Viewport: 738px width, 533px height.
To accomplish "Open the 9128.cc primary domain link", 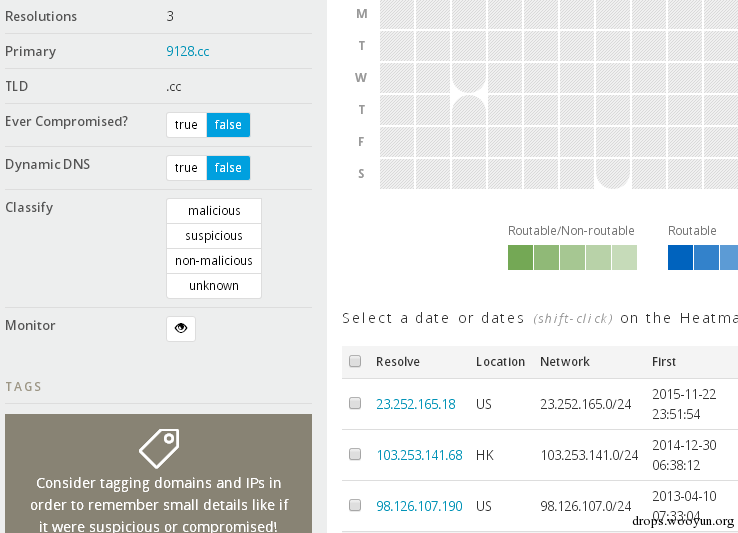I will pyautogui.click(x=188, y=52).
